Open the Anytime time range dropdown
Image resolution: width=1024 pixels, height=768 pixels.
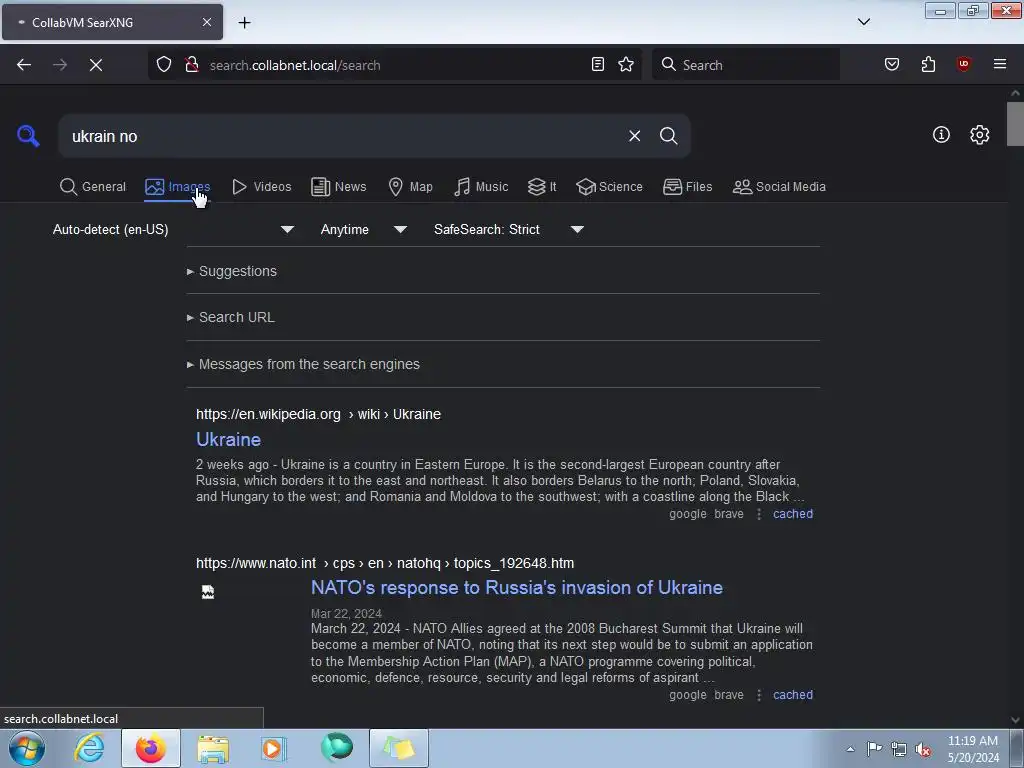click(x=364, y=229)
